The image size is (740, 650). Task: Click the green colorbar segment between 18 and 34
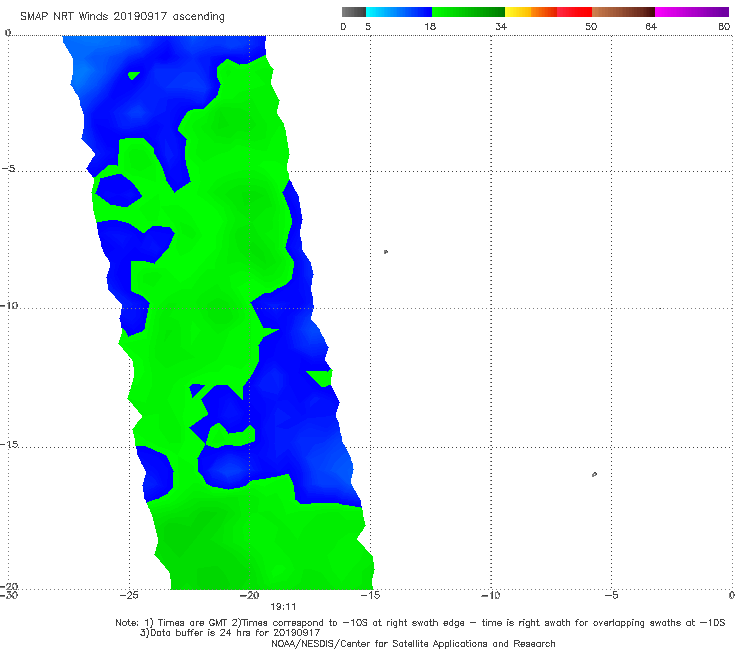[x=468, y=12]
